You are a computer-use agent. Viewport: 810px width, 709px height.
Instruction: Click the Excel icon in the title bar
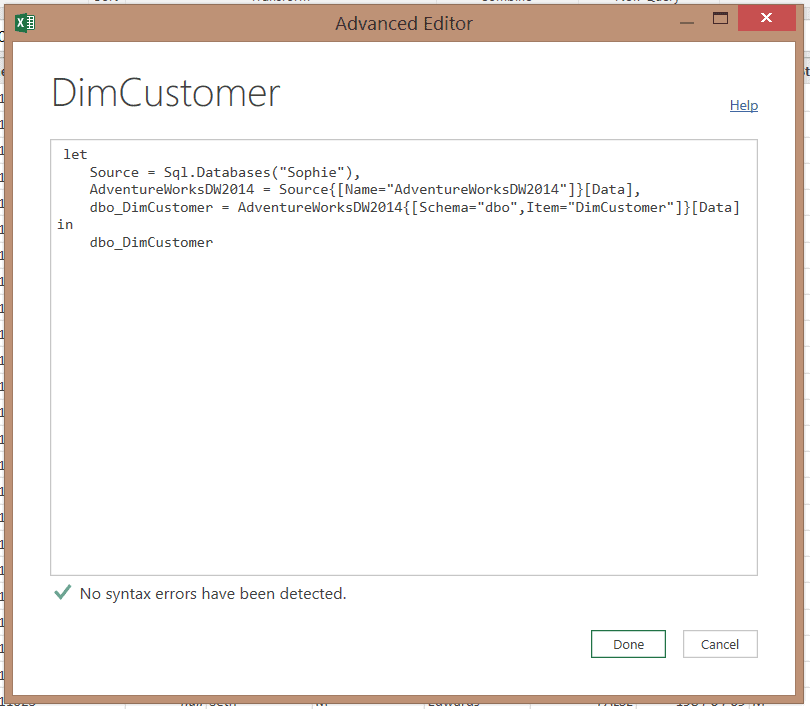pyautogui.click(x=26, y=22)
